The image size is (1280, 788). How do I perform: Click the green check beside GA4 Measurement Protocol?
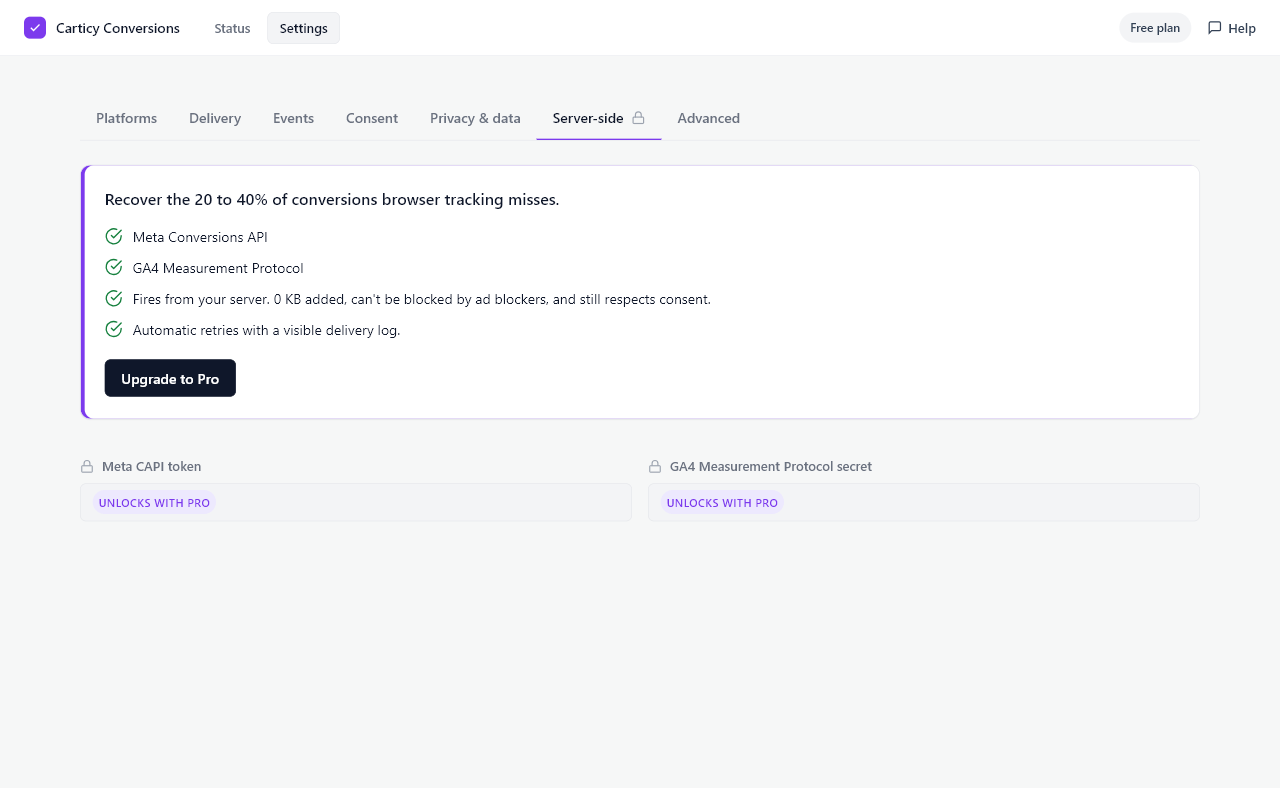click(x=114, y=268)
